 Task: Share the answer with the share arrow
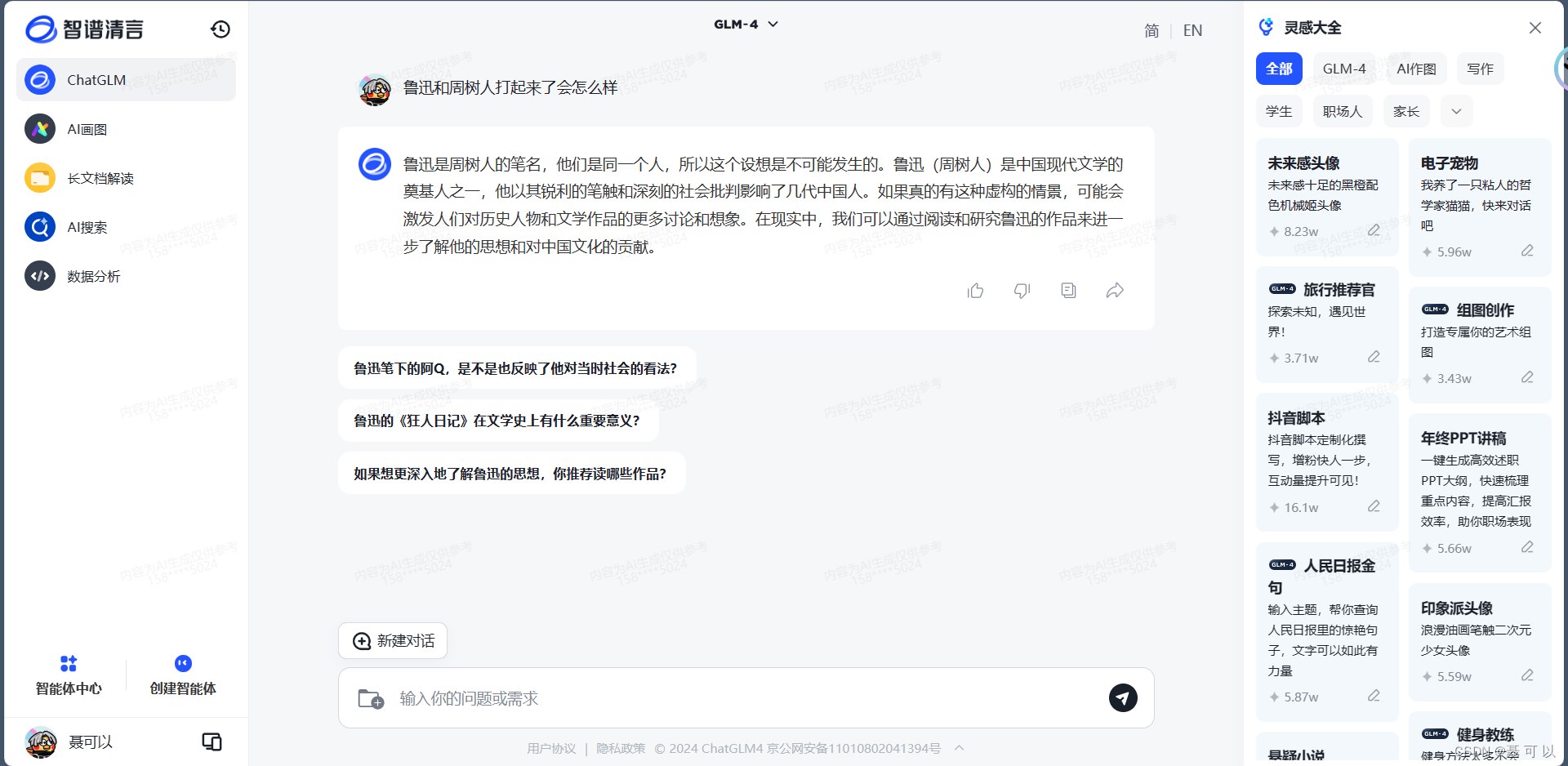coord(1115,290)
